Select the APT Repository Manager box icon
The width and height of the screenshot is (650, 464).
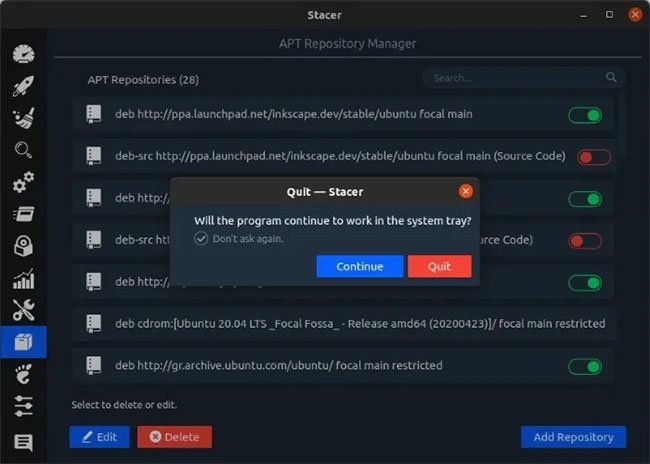pyautogui.click(x=24, y=342)
